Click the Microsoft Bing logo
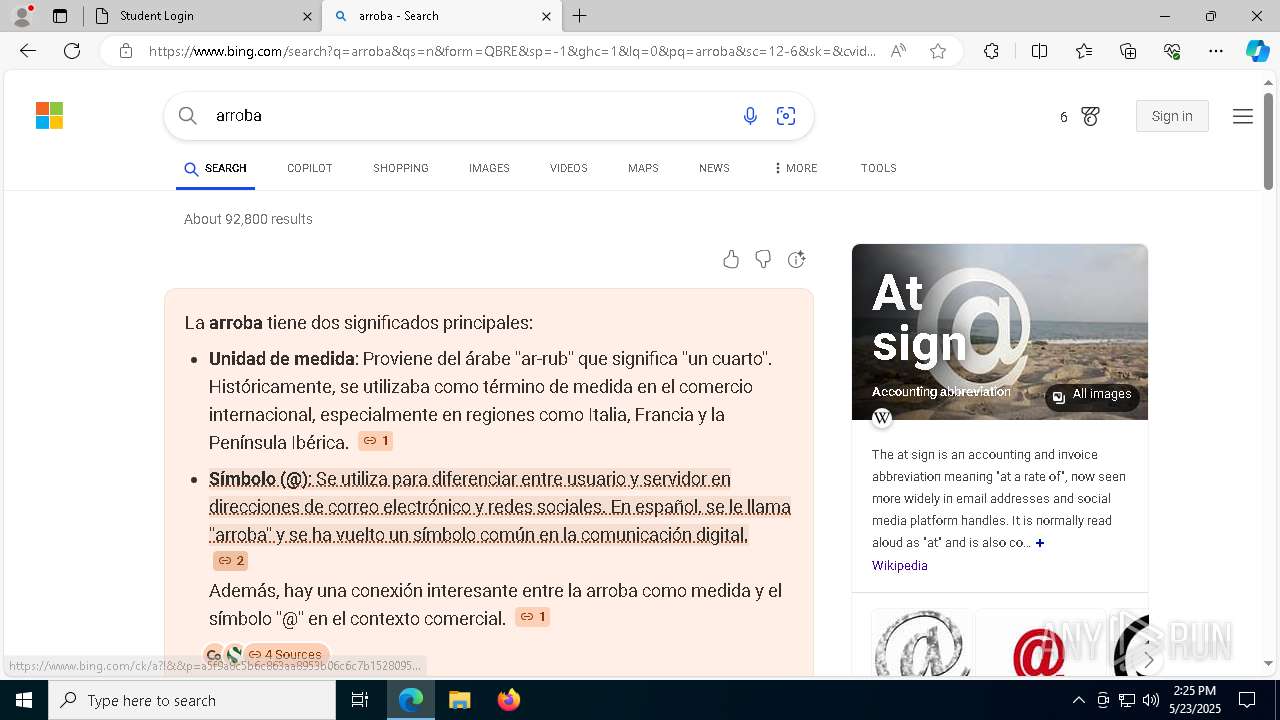The image size is (1280, 720). click(49, 116)
